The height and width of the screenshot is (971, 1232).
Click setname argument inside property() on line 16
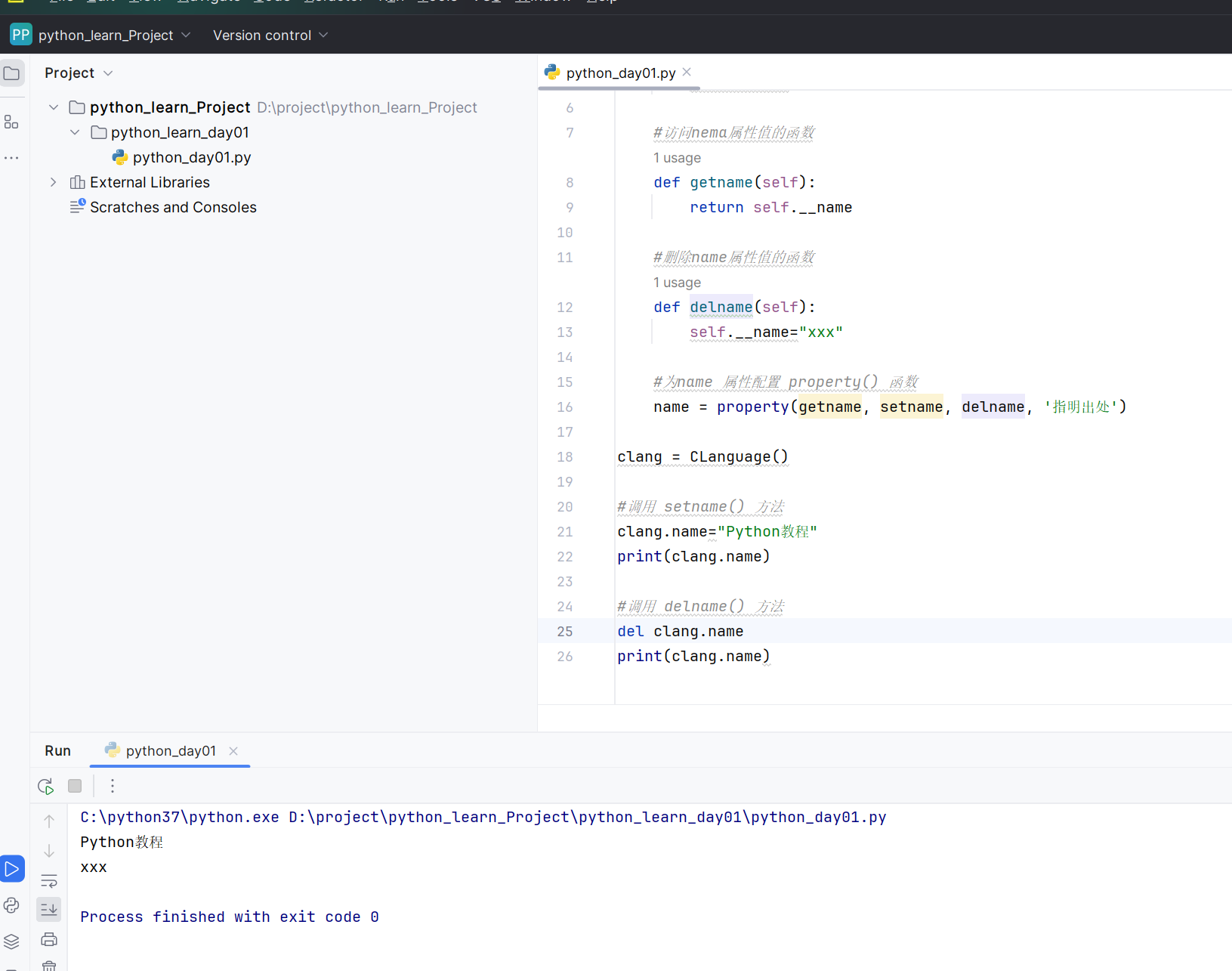point(912,407)
